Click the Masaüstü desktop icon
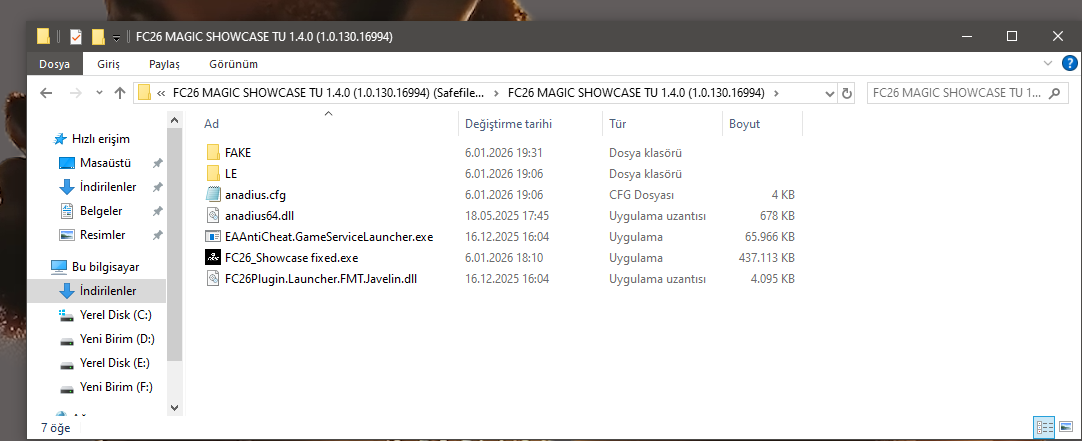This screenshot has width=1092, height=446. (x=67, y=163)
